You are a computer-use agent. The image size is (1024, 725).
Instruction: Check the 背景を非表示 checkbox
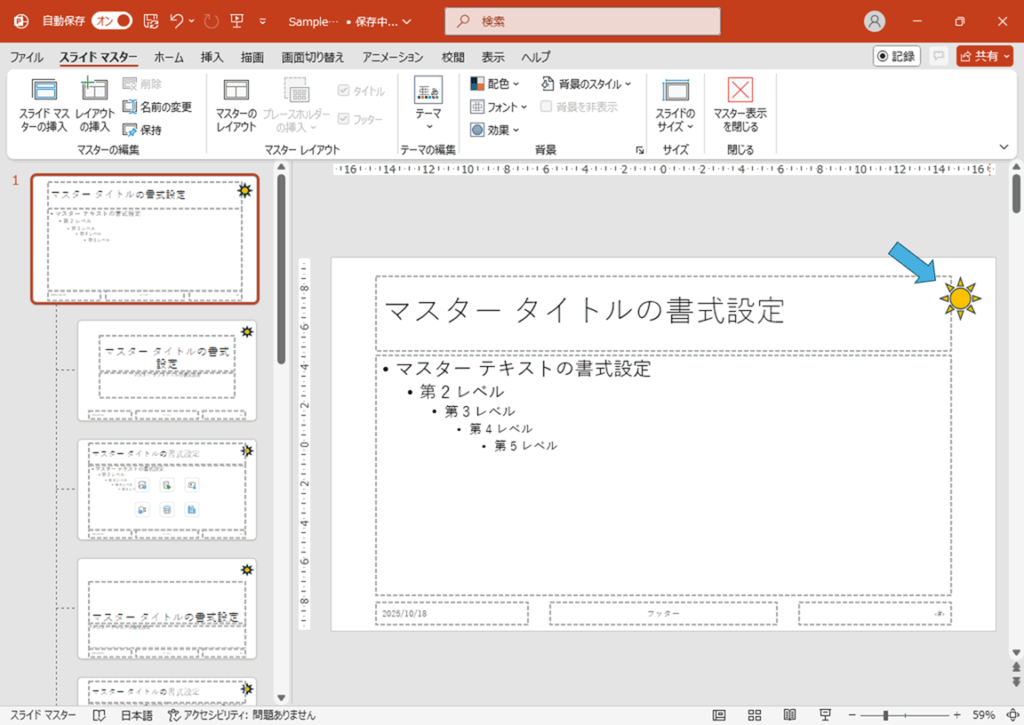[x=546, y=107]
